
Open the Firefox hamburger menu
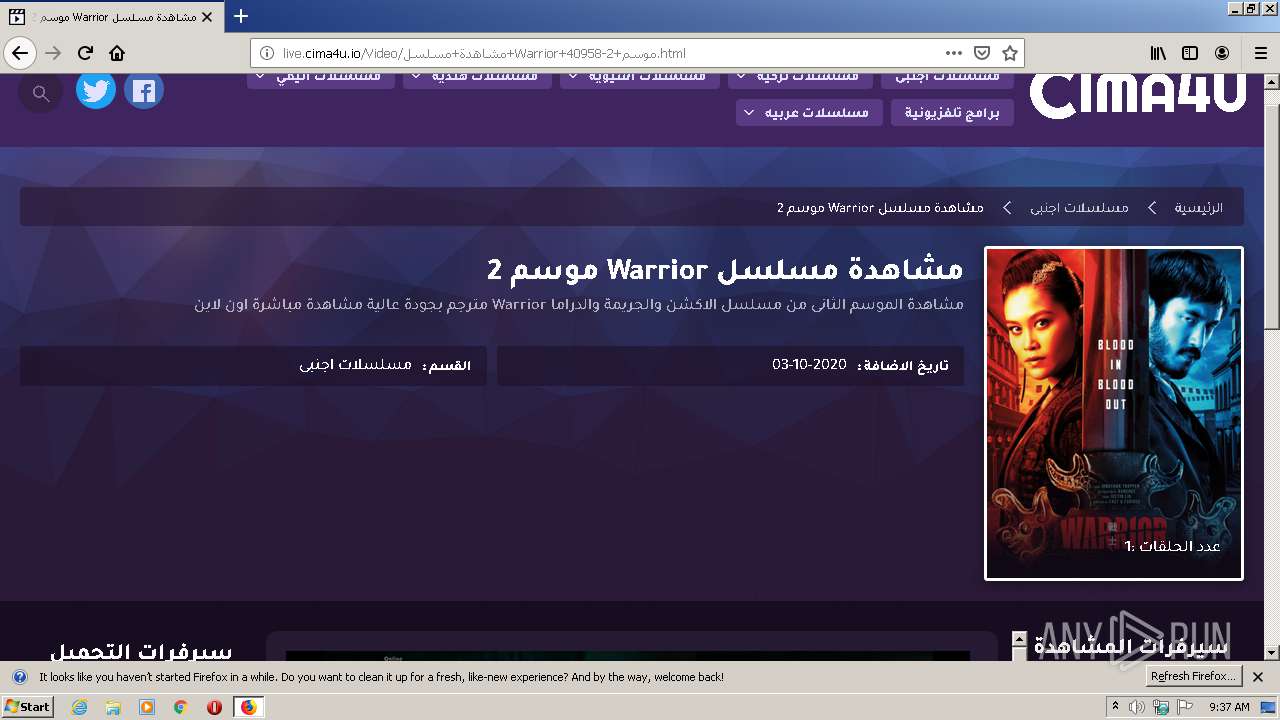point(1261,53)
